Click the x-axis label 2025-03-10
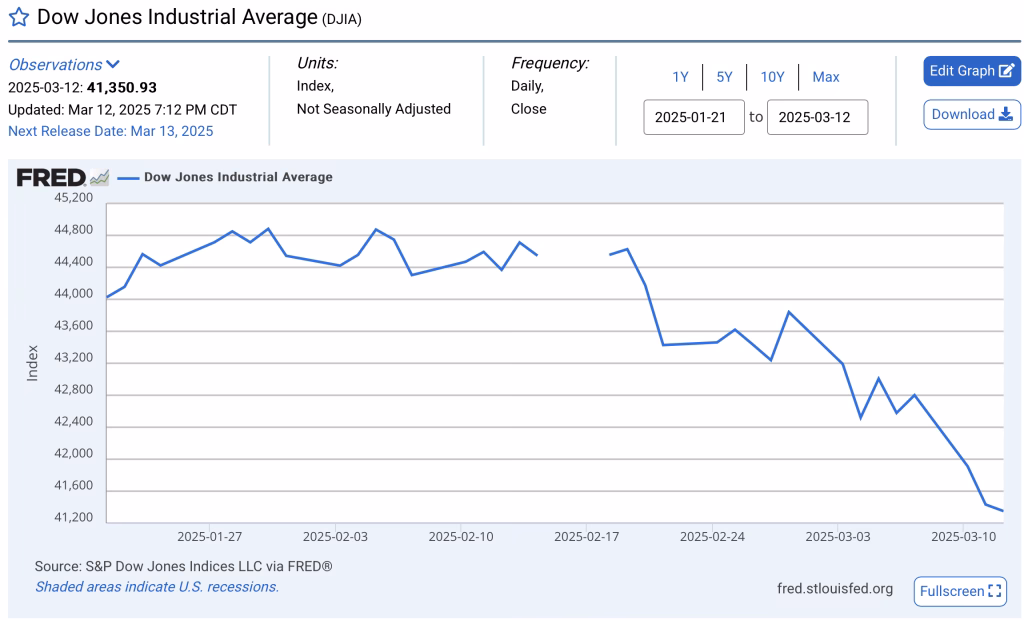Viewport: 1024px width, 620px height. click(963, 536)
